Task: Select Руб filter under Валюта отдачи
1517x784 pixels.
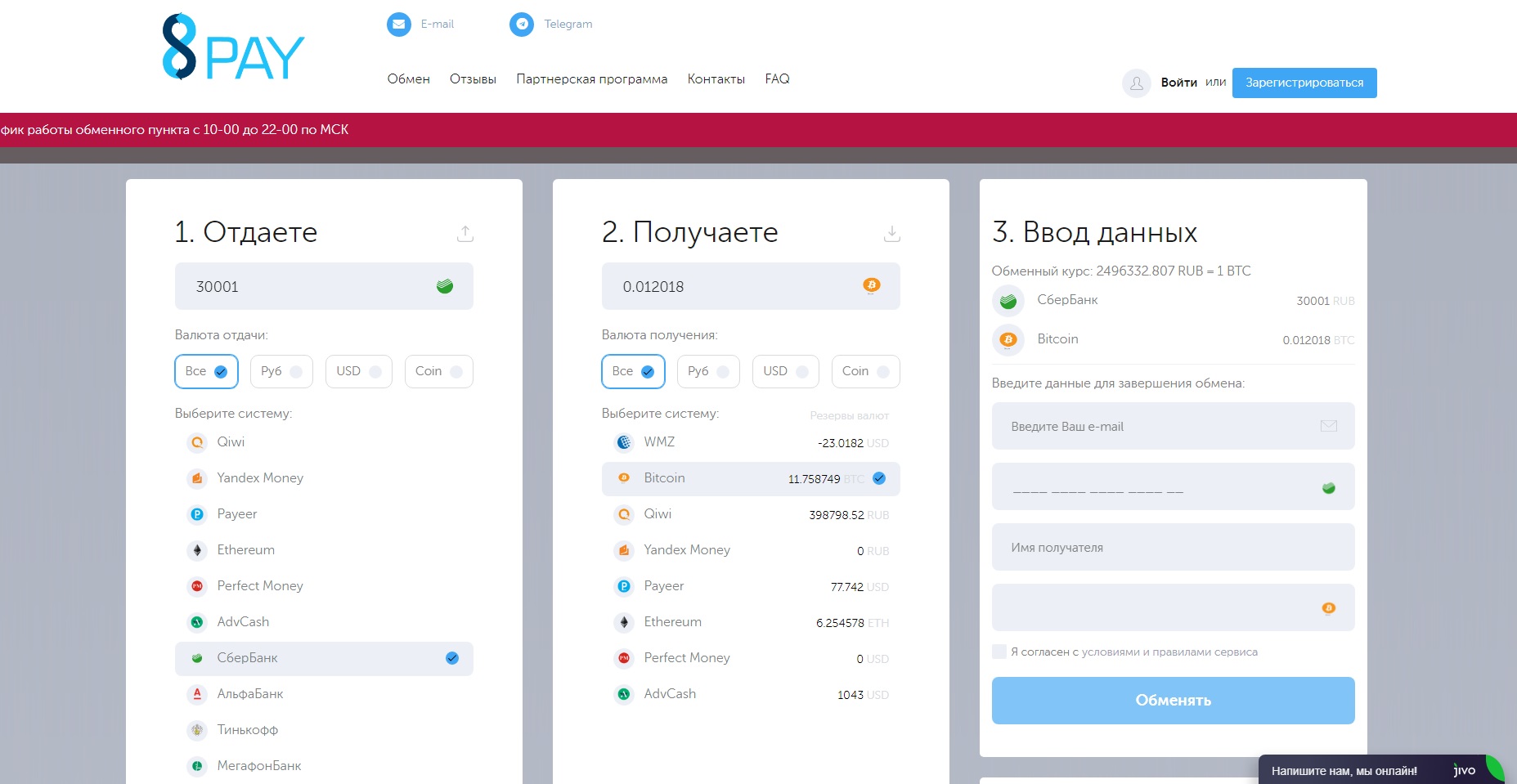Action: point(281,371)
